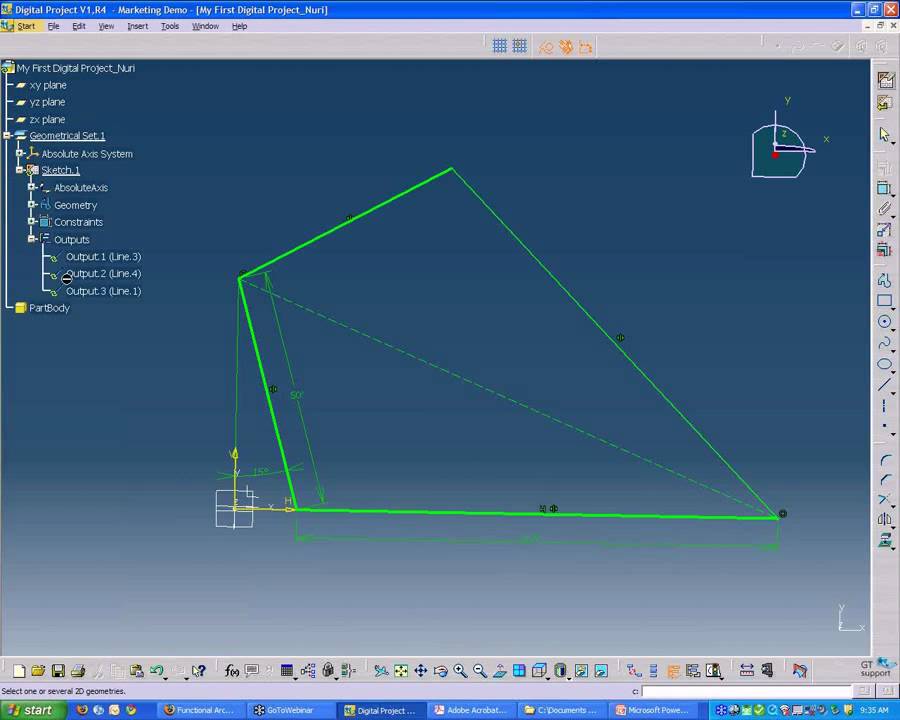Expand the Constraints node
The width and height of the screenshot is (900, 720).
coord(32,222)
